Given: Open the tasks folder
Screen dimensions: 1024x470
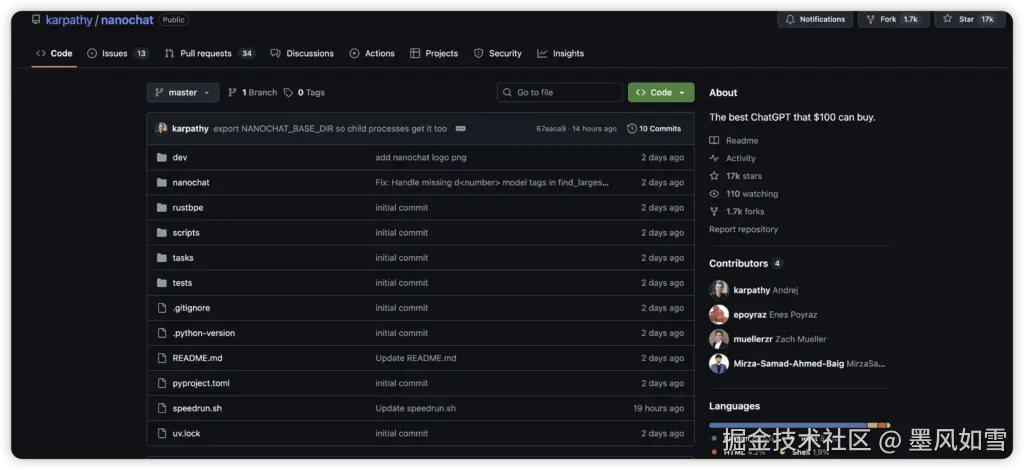Looking at the screenshot, I should point(183,258).
